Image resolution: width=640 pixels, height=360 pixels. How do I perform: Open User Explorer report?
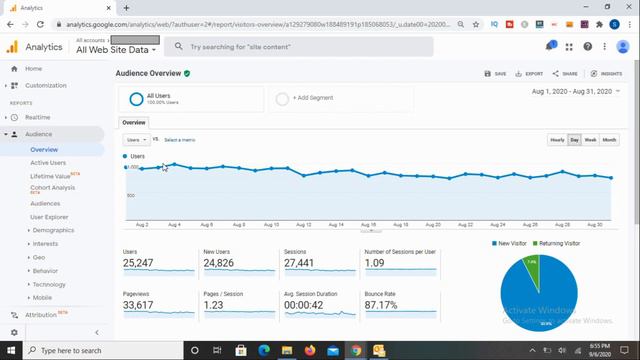(x=49, y=217)
